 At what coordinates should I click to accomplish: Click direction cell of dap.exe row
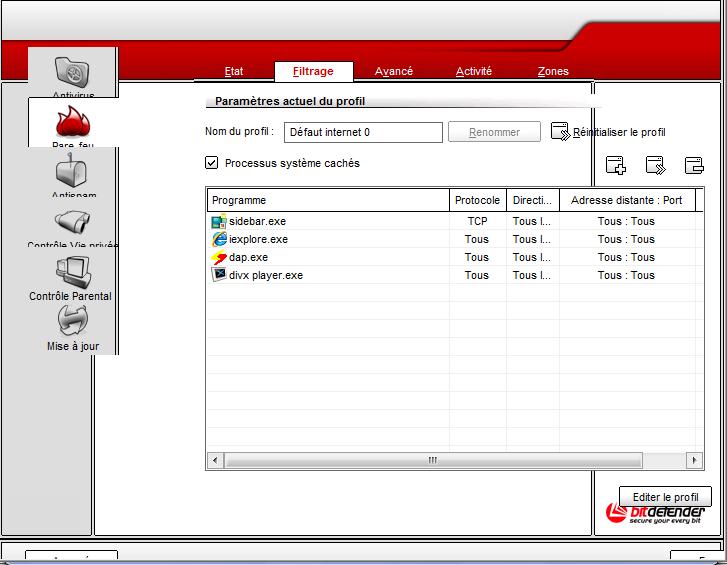click(x=532, y=257)
